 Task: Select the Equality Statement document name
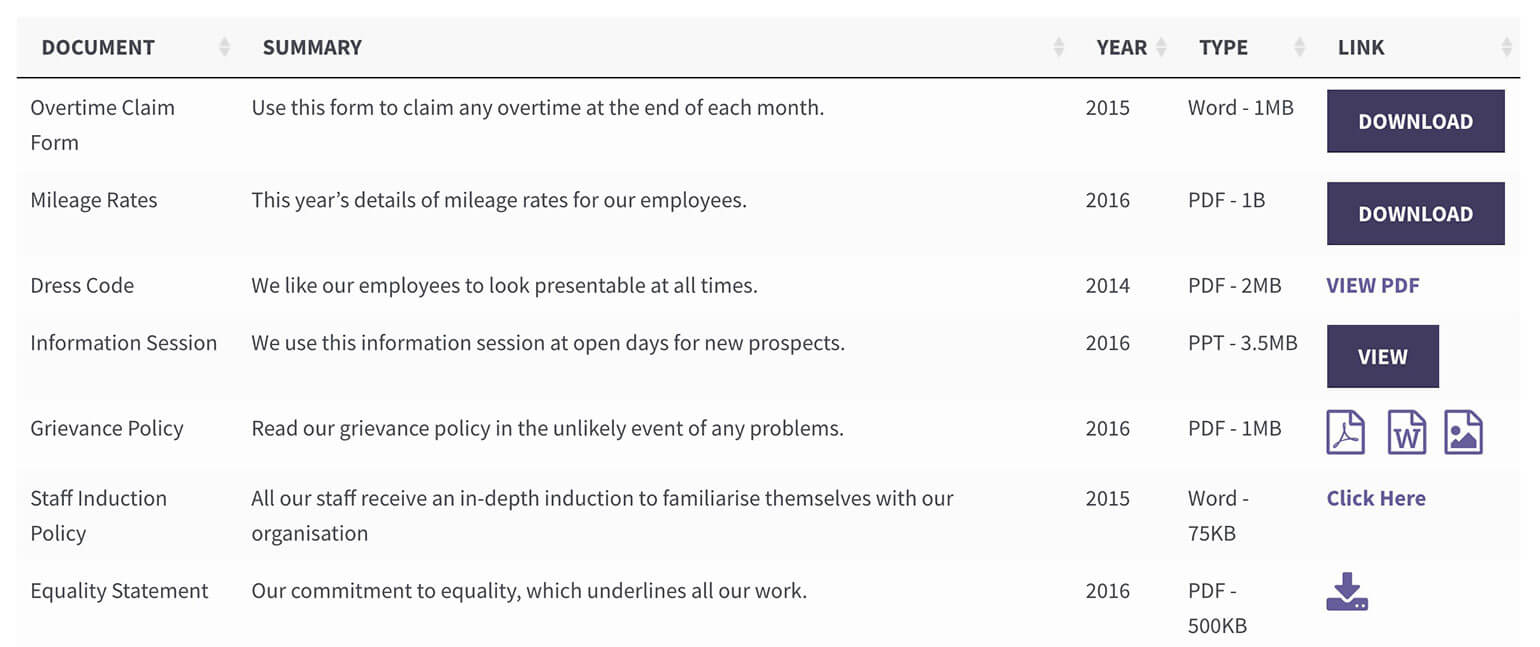(120, 591)
